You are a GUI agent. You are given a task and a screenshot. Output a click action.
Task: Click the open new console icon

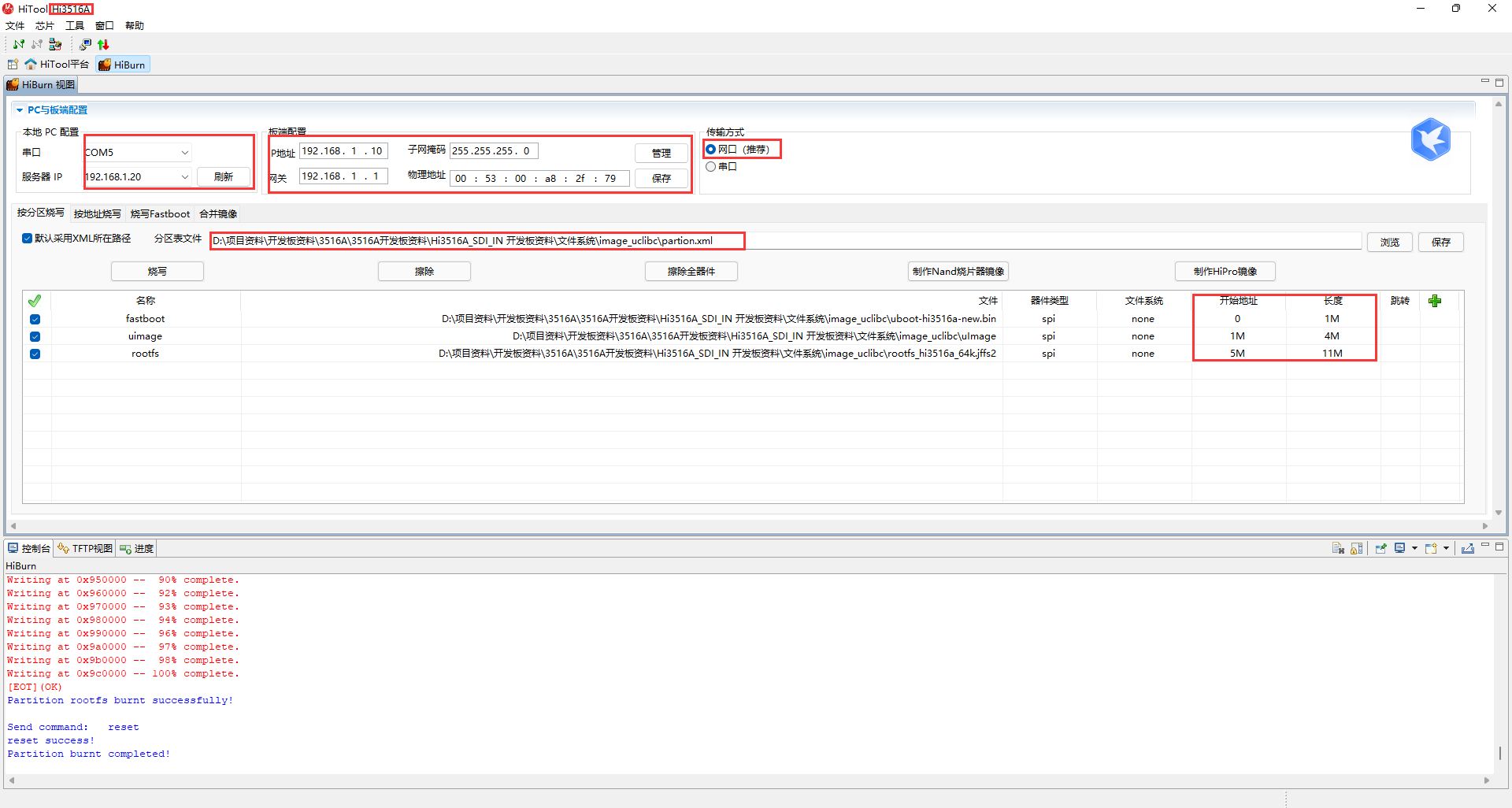1431,548
